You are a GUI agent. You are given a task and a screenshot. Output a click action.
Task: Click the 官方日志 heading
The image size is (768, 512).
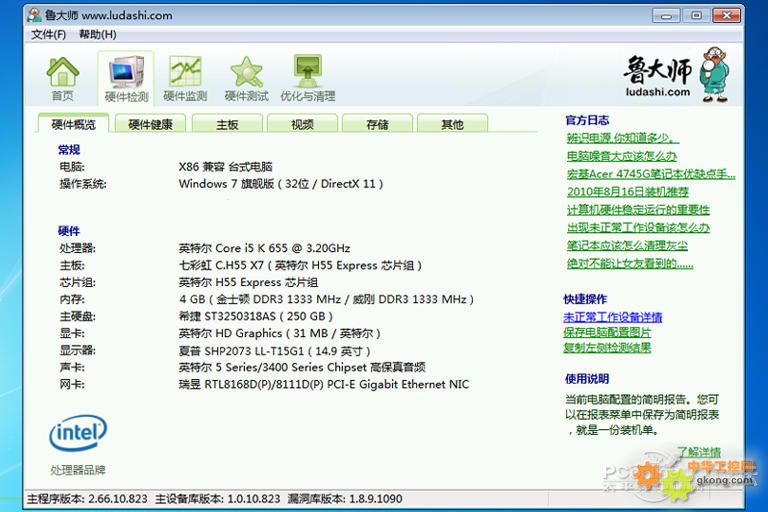587,120
